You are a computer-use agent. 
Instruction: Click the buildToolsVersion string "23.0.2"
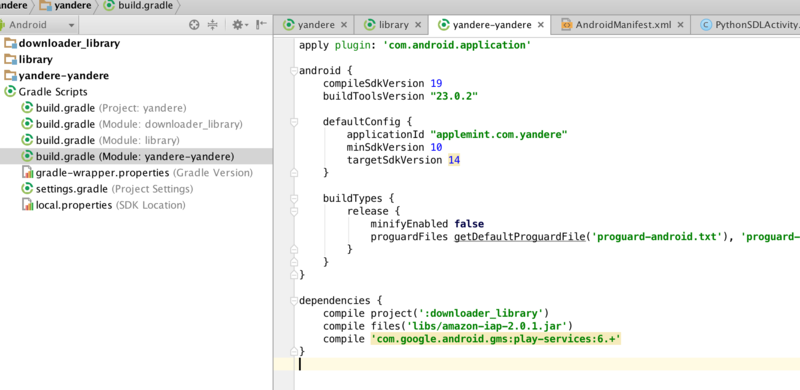tap(454, 96)
